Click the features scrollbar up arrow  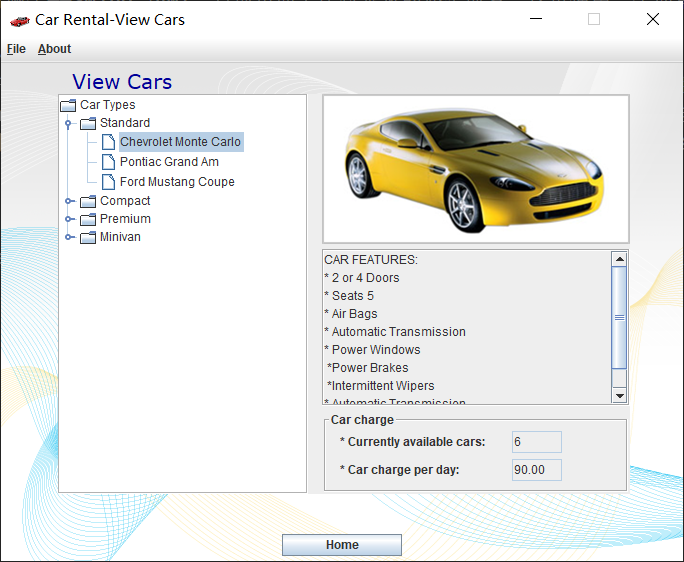[x=619, y=259]
